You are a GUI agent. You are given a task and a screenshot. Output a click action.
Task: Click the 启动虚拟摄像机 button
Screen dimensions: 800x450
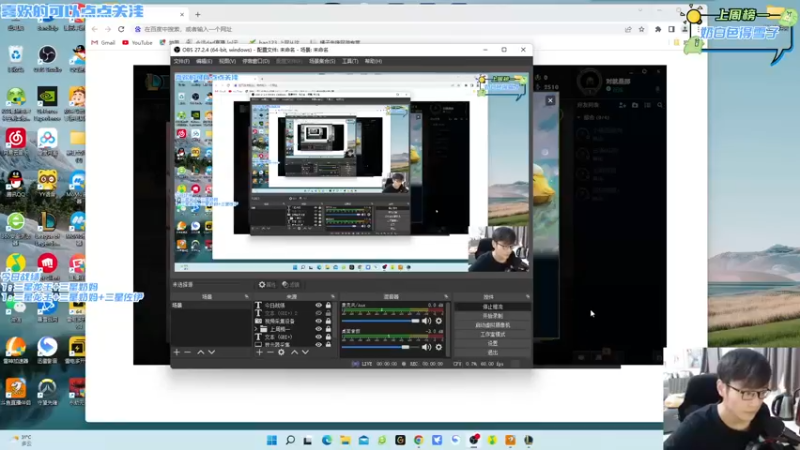[492, 325]
